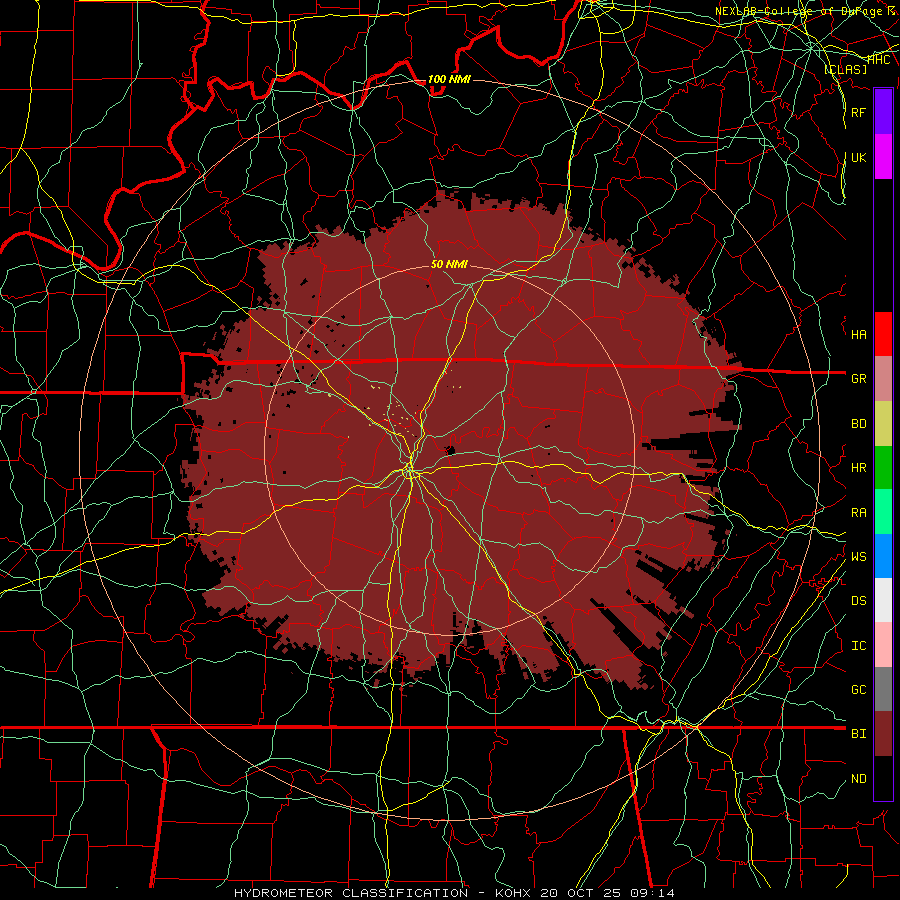Image resolution: width=900 pixels, height=900 pixels.
Task: Click the "UK" legend label
Action: (x=858, y=157)
